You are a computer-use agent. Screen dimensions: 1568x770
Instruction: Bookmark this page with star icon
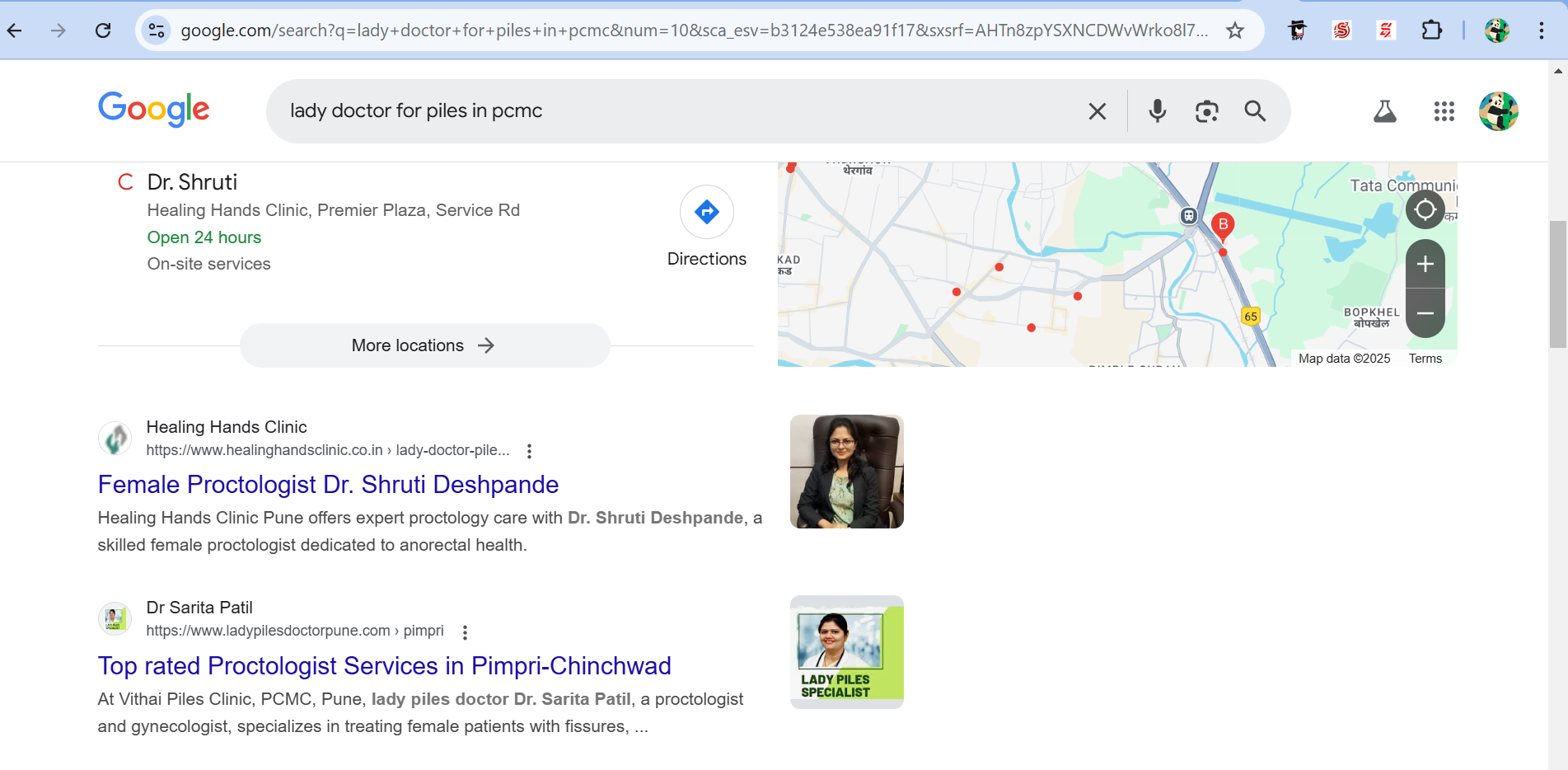[1234, 31]
